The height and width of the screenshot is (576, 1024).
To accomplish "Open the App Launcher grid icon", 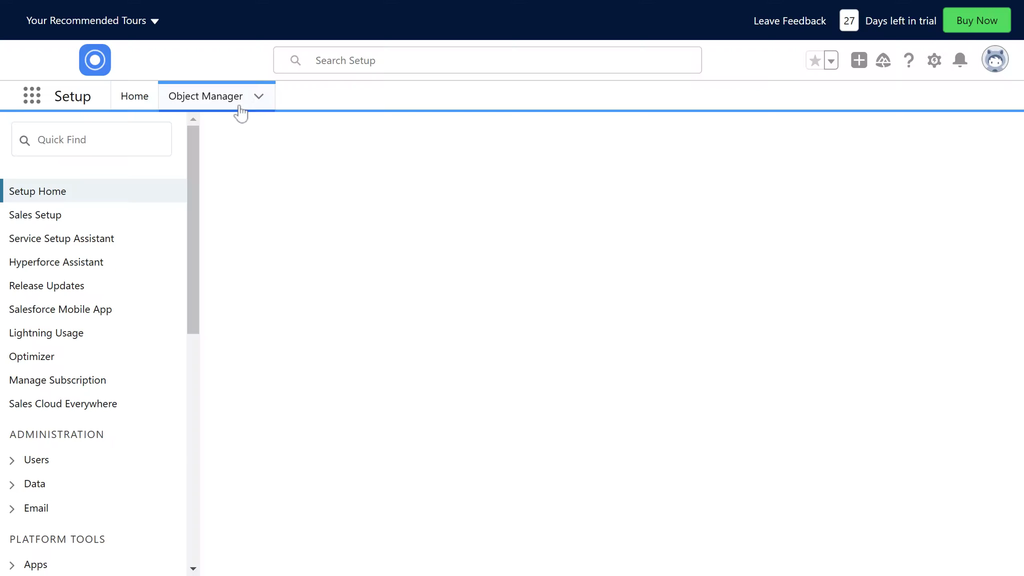I will 32,96.
